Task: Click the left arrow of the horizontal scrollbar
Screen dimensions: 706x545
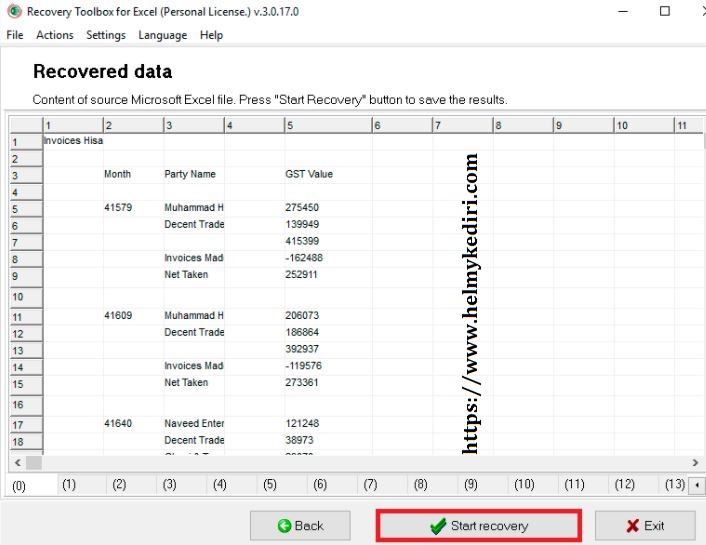Action: tap(18, 463)
